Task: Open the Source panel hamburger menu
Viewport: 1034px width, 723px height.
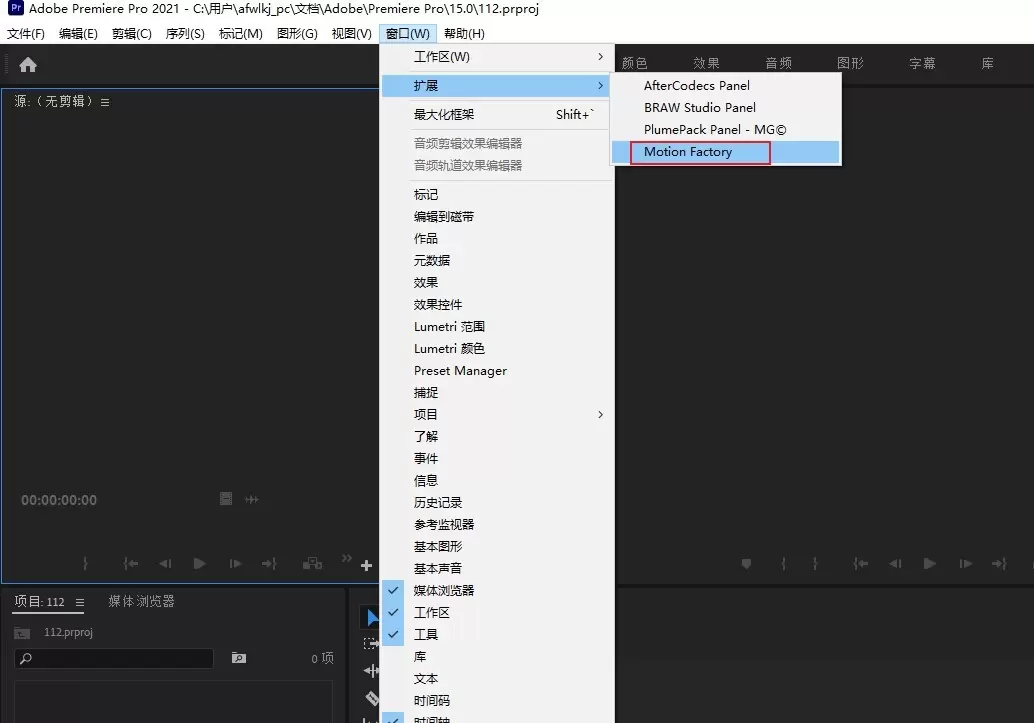Action: 105,102
